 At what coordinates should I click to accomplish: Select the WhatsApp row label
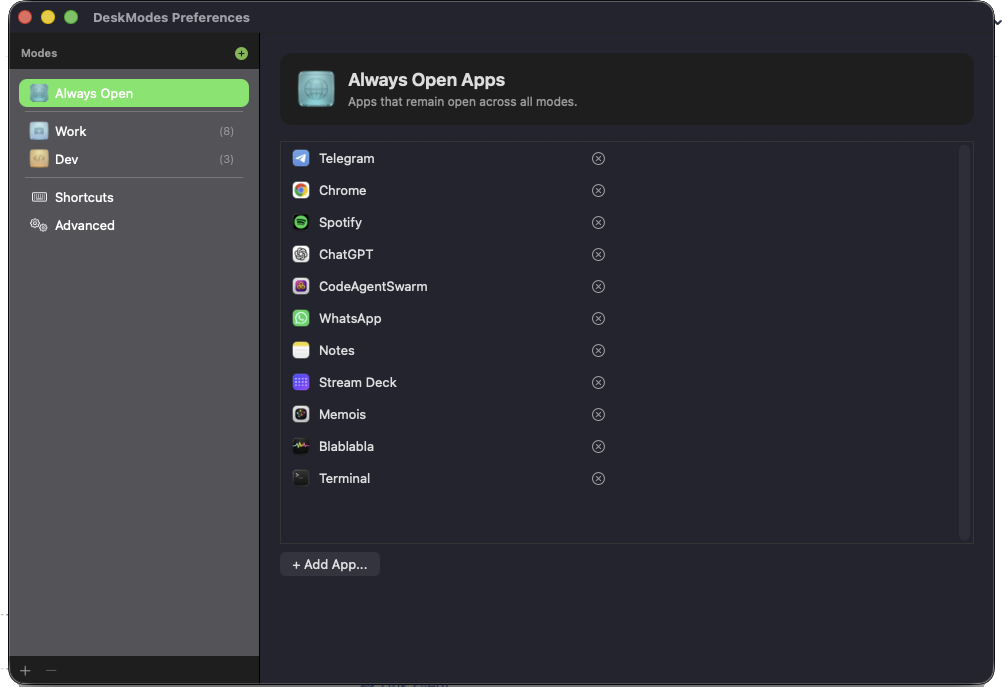[350, 318]
